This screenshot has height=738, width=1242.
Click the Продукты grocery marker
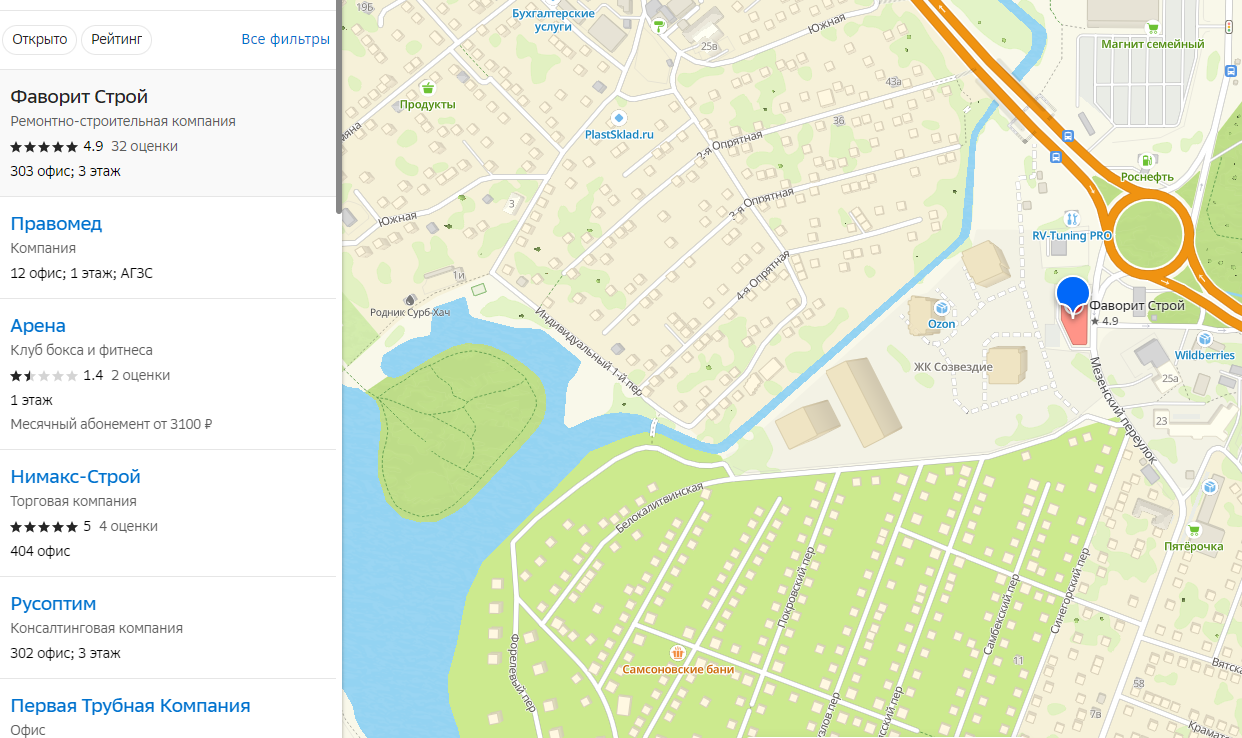tap(428, 87)
